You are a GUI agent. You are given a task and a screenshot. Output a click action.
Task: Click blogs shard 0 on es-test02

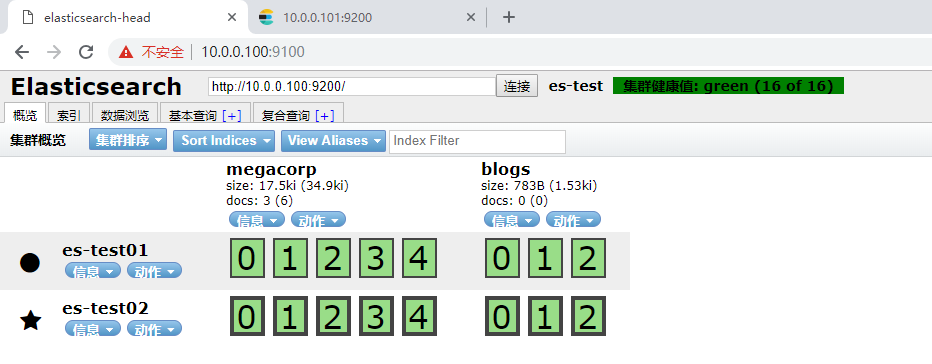pyautogui.click(x=502, y=316)
